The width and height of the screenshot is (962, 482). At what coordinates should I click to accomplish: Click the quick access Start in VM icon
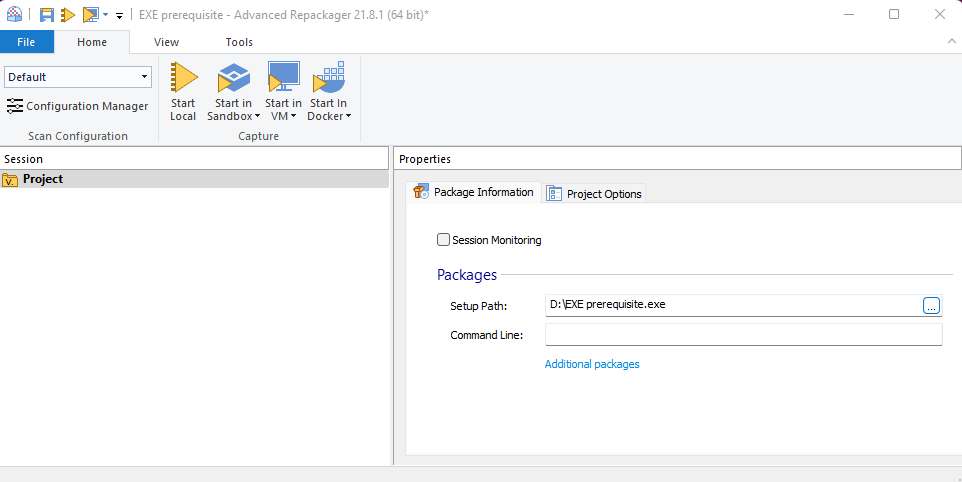pyautogui.click(x=91, y=15)
